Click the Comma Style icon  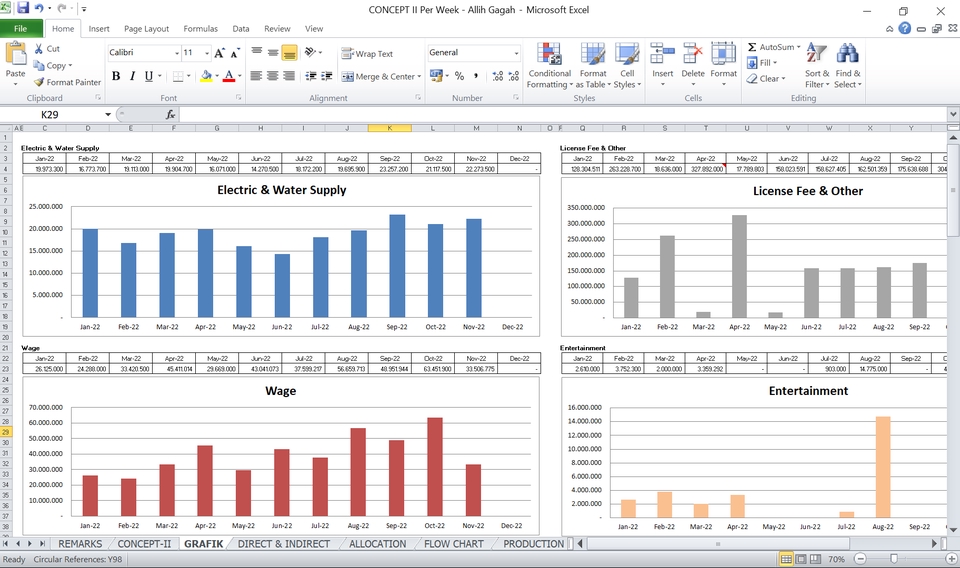(476, 76)
